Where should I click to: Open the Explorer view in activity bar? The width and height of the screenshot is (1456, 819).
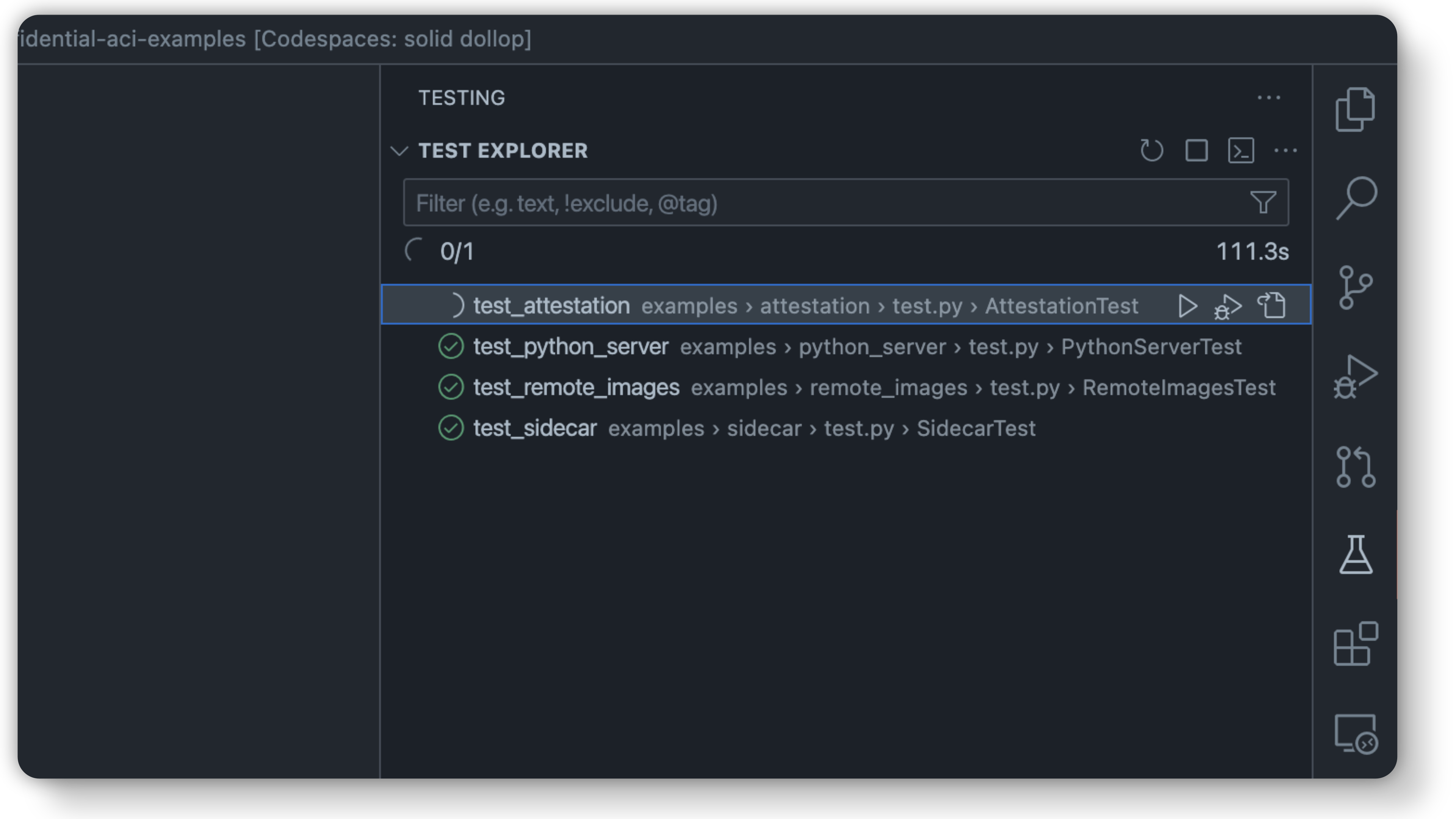(1355, 109)
